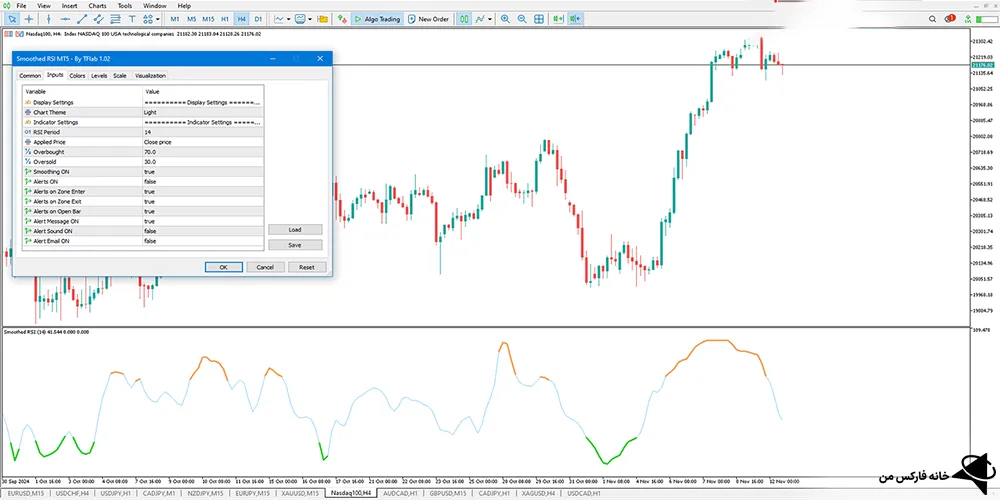The image size is (1000, 500).
Task: Edit Oversold value 30.0
Action: point(203,162)
